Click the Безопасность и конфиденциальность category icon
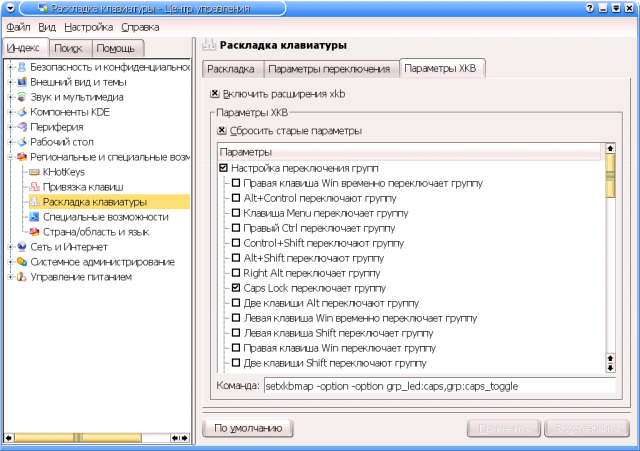The image size is (640, 451). (22, 67)
